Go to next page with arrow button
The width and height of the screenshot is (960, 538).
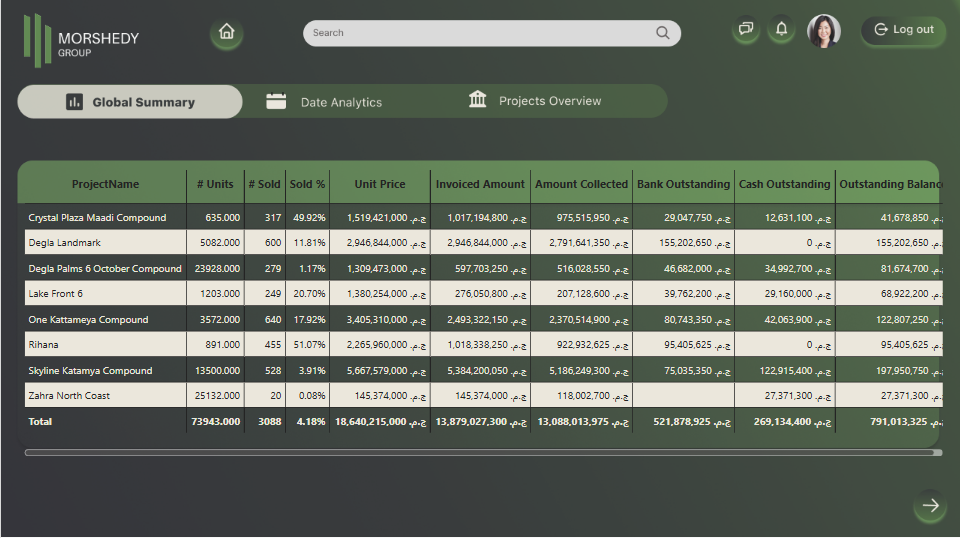click(931, 506)
